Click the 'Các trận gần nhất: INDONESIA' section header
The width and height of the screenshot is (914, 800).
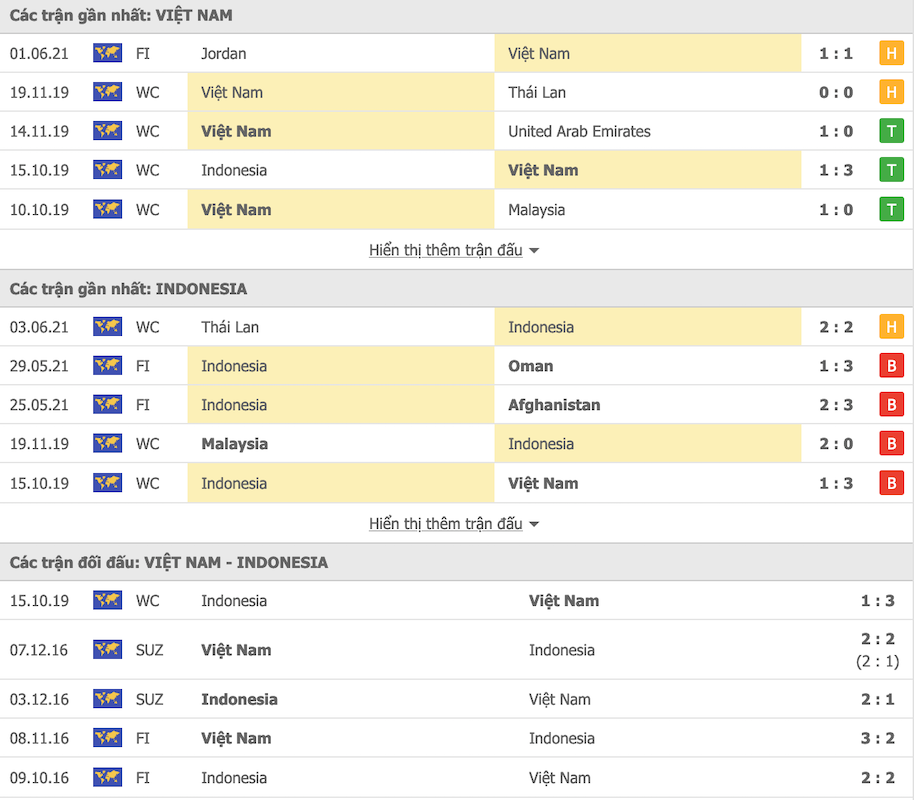(x=129, y=289)
